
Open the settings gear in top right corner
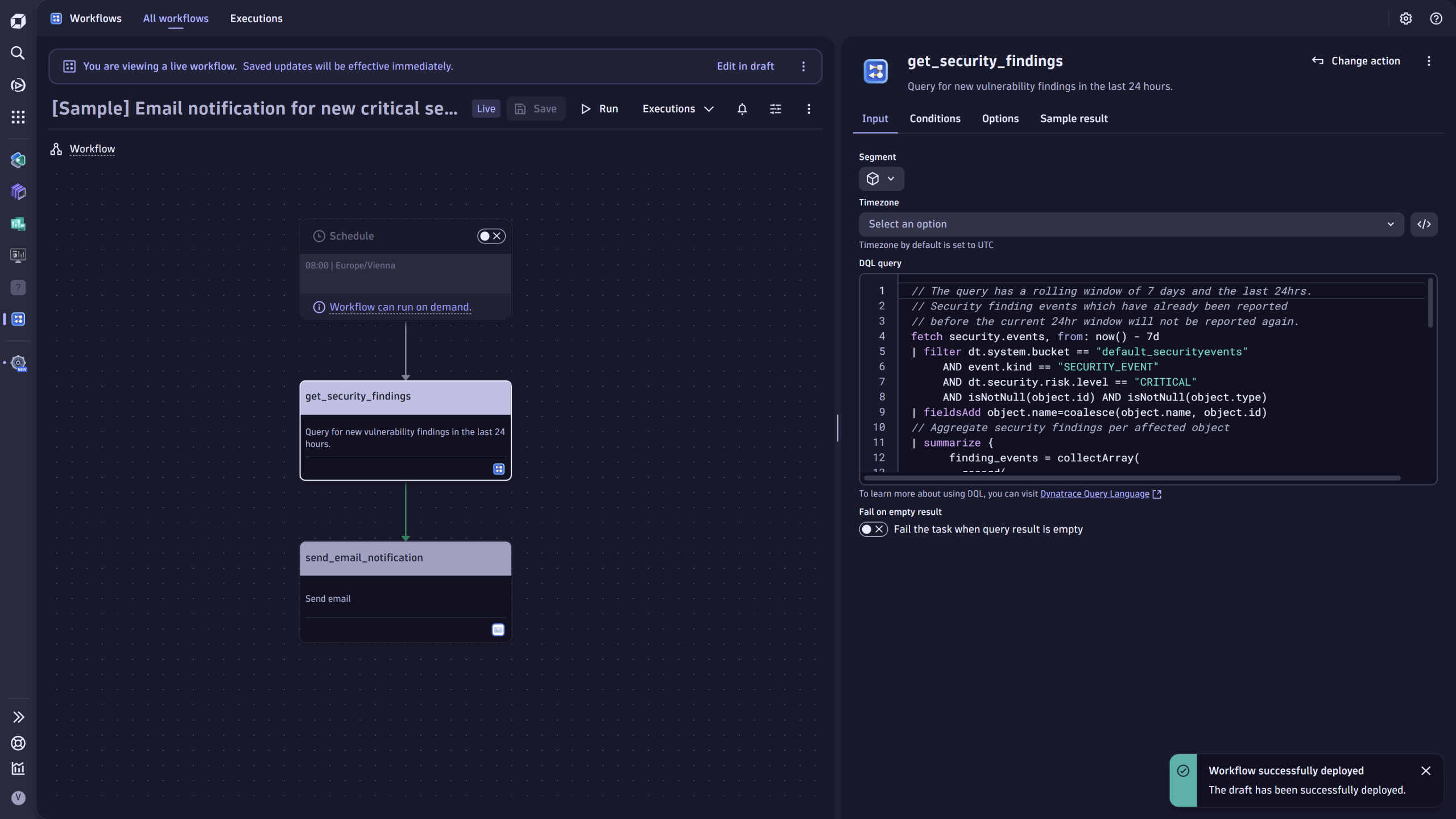click(x=1406, y=19)
